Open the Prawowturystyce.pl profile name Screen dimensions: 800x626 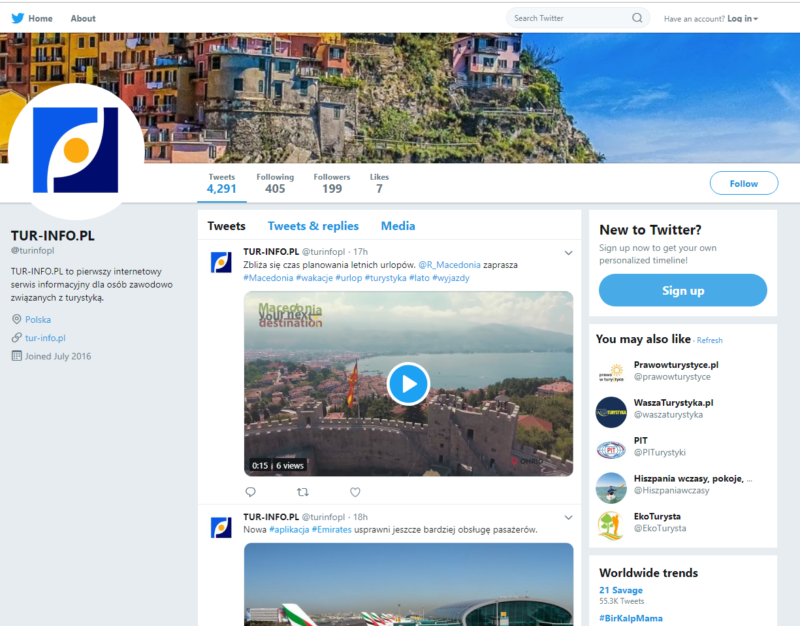676,365
